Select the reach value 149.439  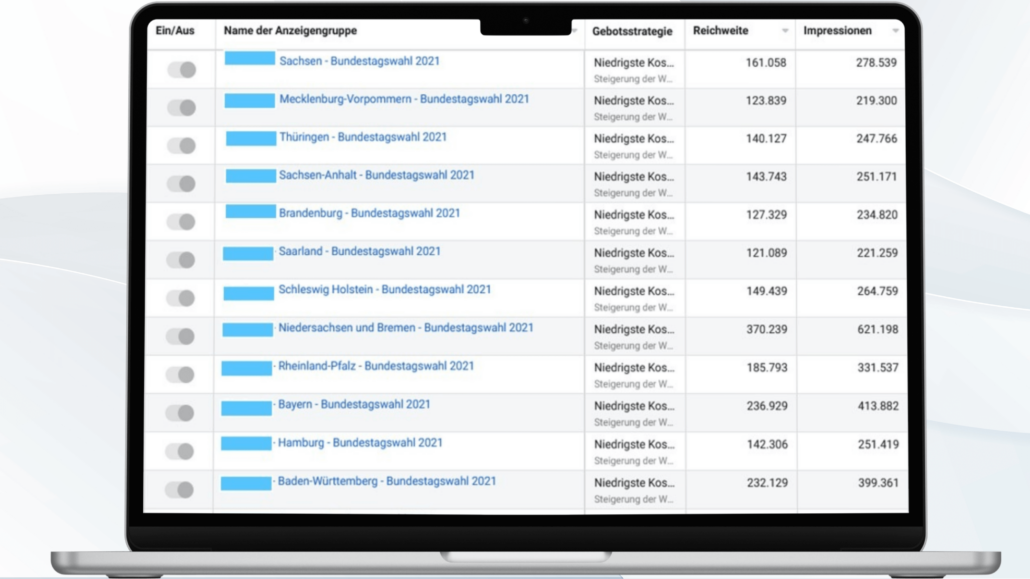coord(767,292)
